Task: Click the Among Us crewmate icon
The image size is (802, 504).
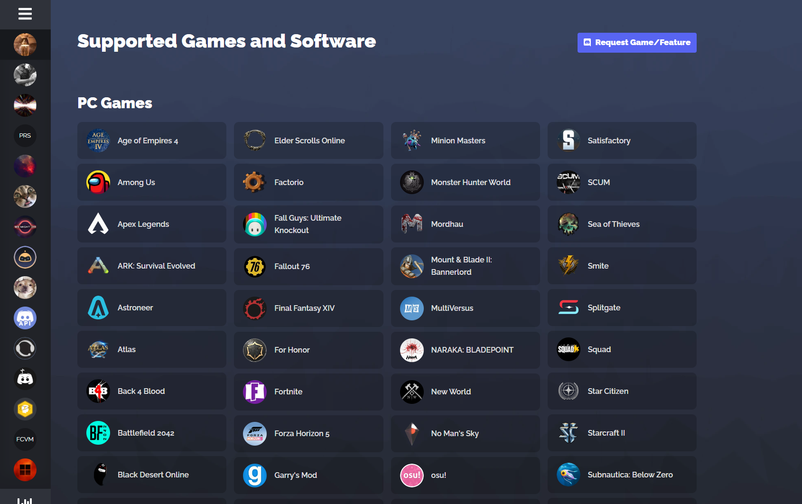Action: point(98,182)
